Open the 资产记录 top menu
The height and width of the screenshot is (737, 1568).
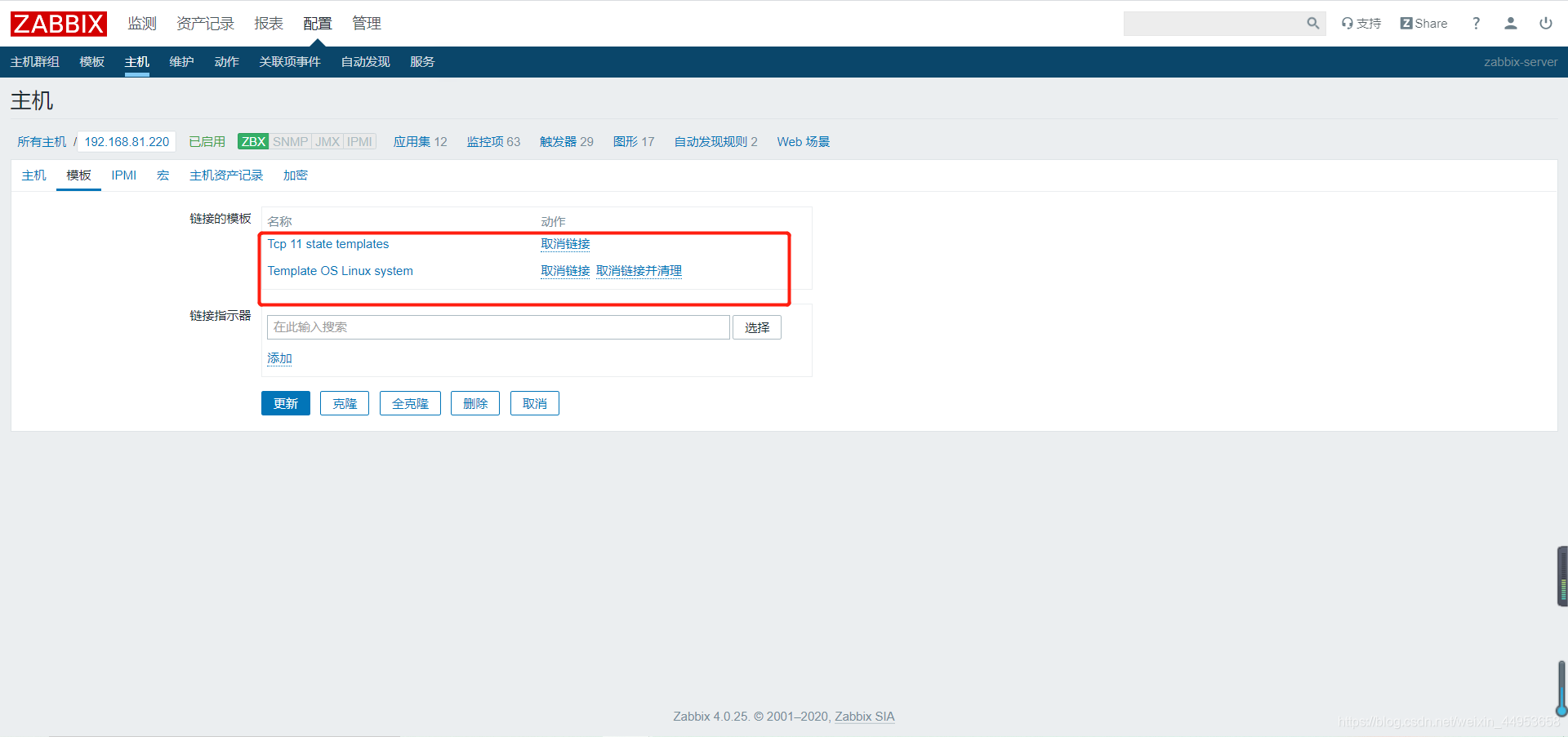tap(206, 24)
